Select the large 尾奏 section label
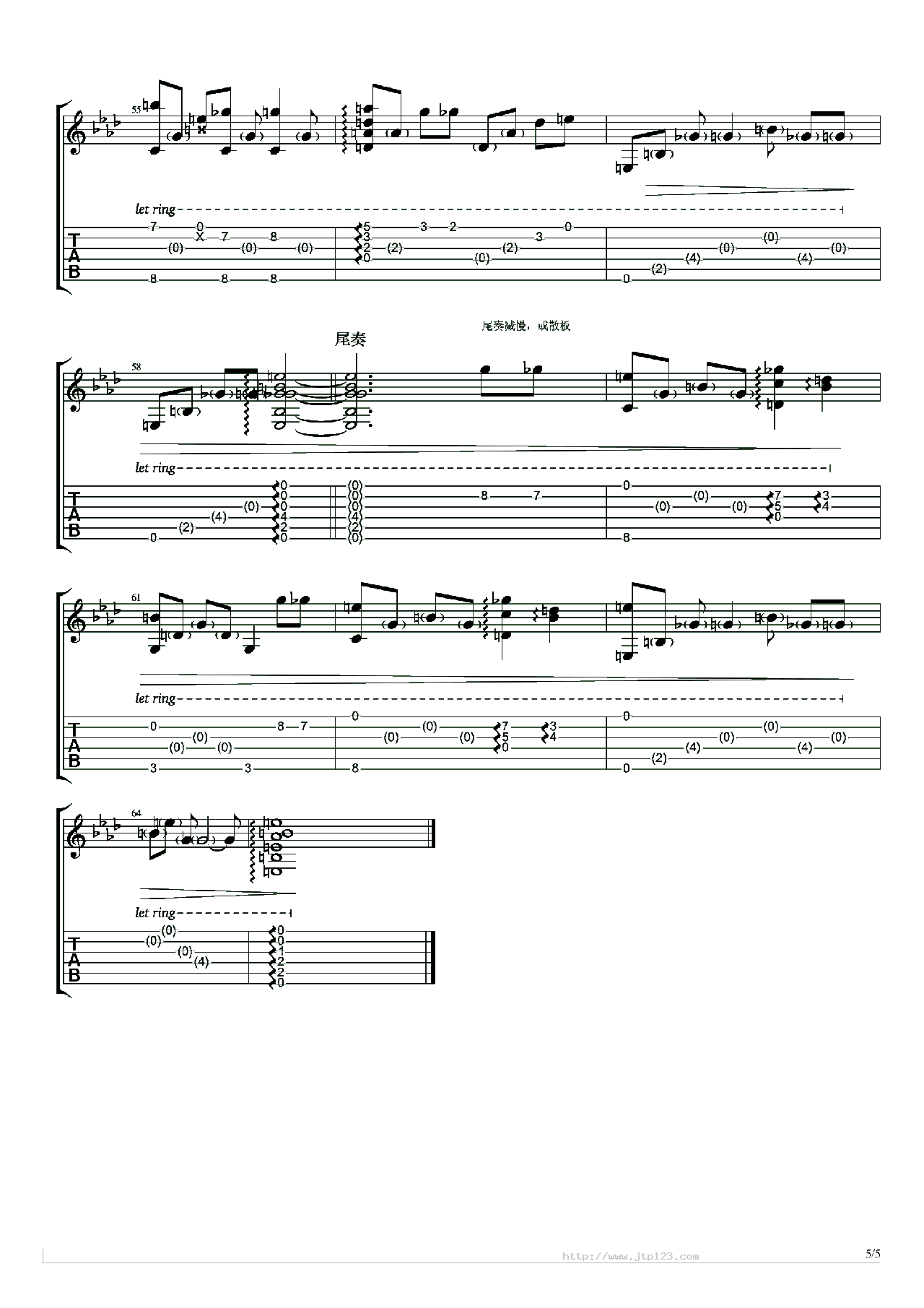This screenshot has height=1308, width=924. pos(350,339)
